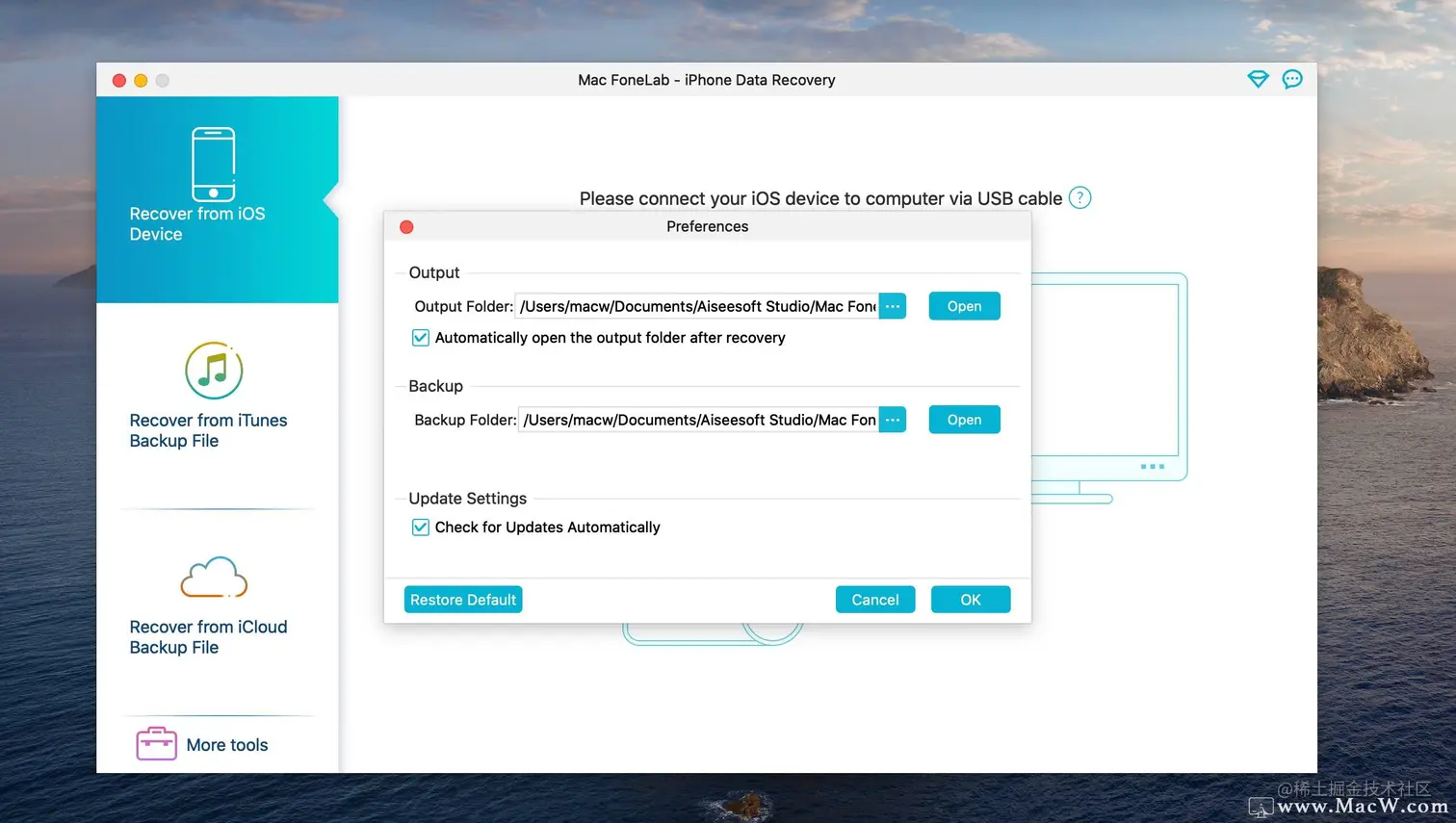Close the Preferences dialog with red button
The height and width of the screenshot is (823, 1456).
coord(406,227)
